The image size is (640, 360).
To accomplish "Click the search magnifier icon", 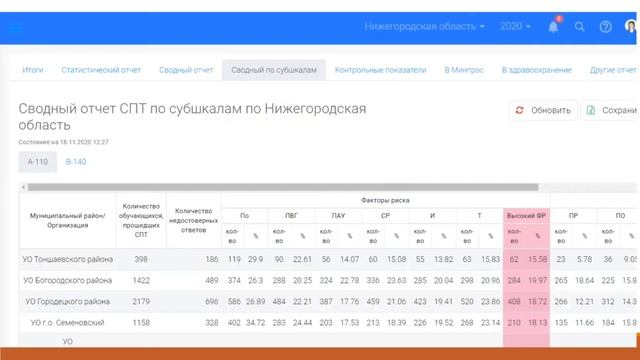I will [x=579, y=27].
